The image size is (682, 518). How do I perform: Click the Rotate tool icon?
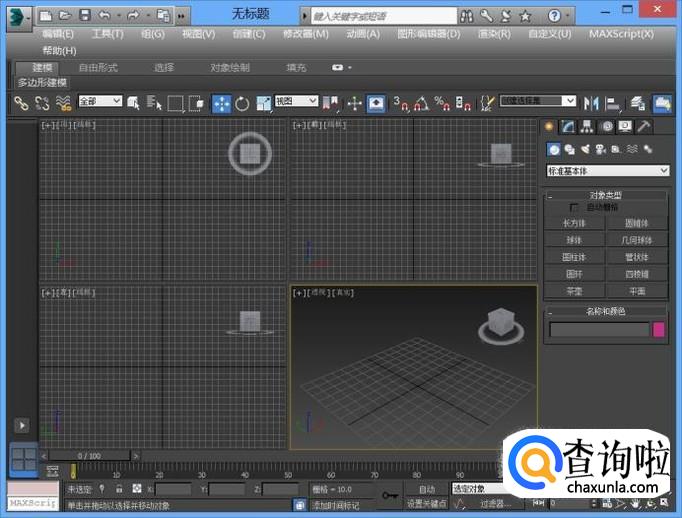(x=242, y=103)
